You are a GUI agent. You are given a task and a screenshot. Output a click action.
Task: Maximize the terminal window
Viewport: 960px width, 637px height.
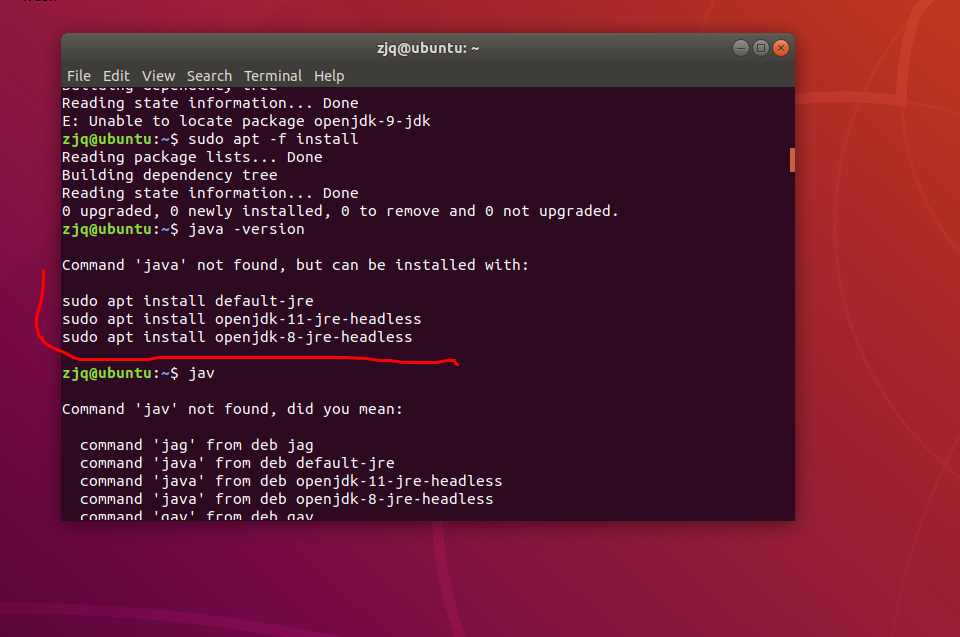tap(761, 48)
